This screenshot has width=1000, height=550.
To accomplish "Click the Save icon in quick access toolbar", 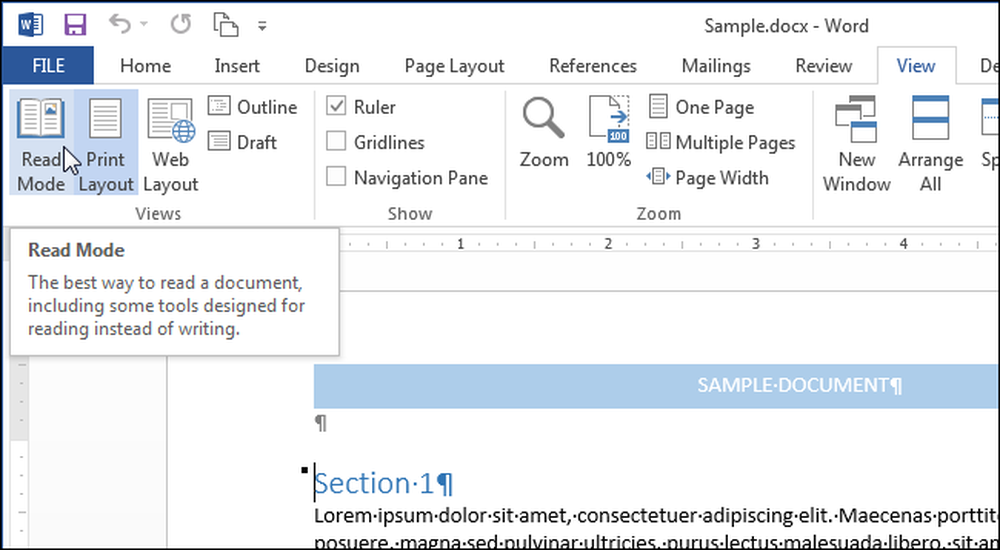I will coord(75,26).
